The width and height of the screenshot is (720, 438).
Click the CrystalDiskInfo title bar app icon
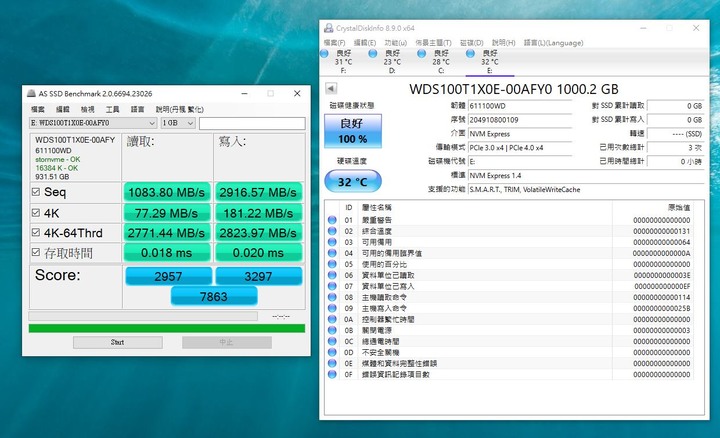(328, 28)
